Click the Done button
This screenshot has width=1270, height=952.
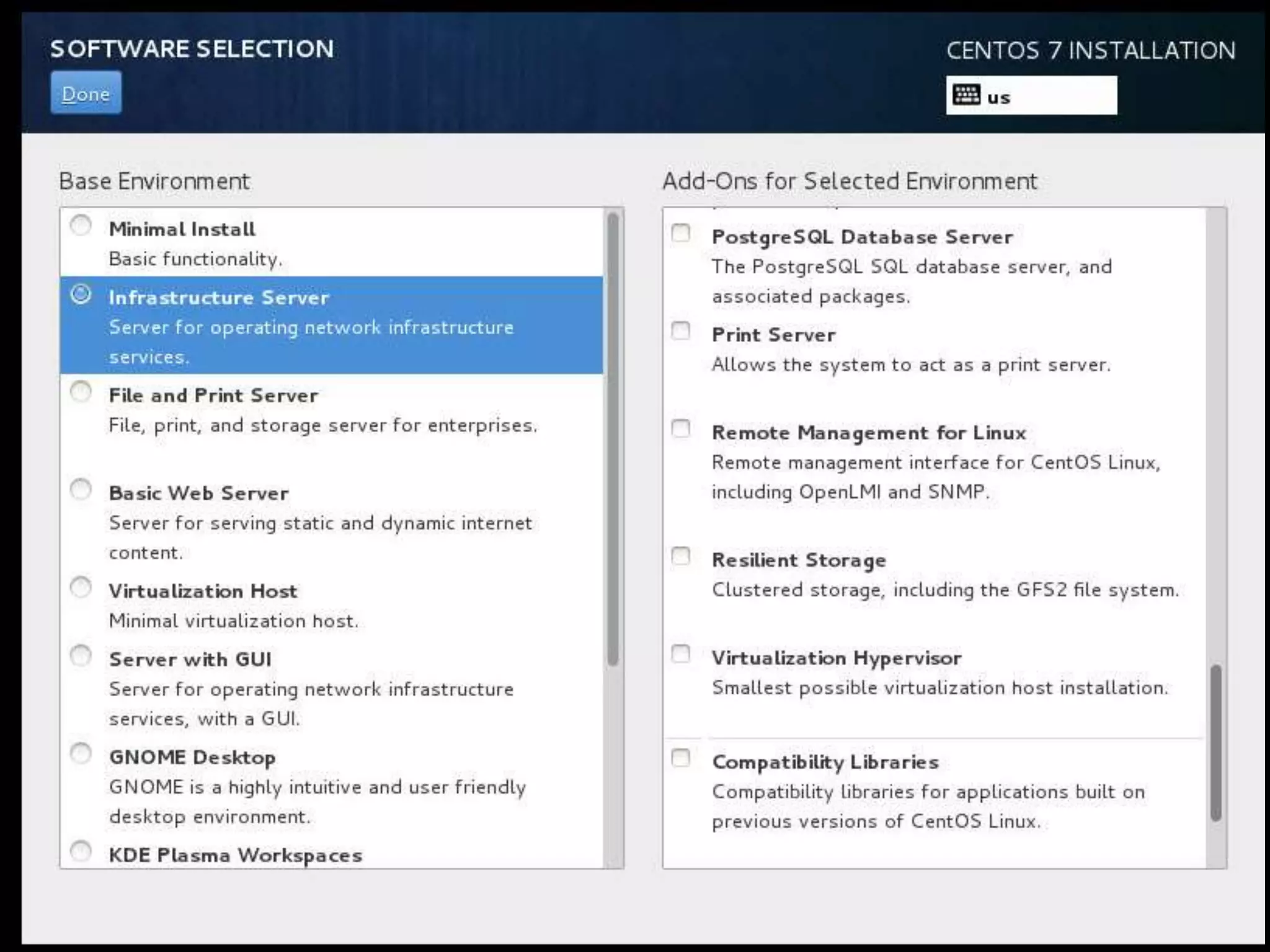86,93
